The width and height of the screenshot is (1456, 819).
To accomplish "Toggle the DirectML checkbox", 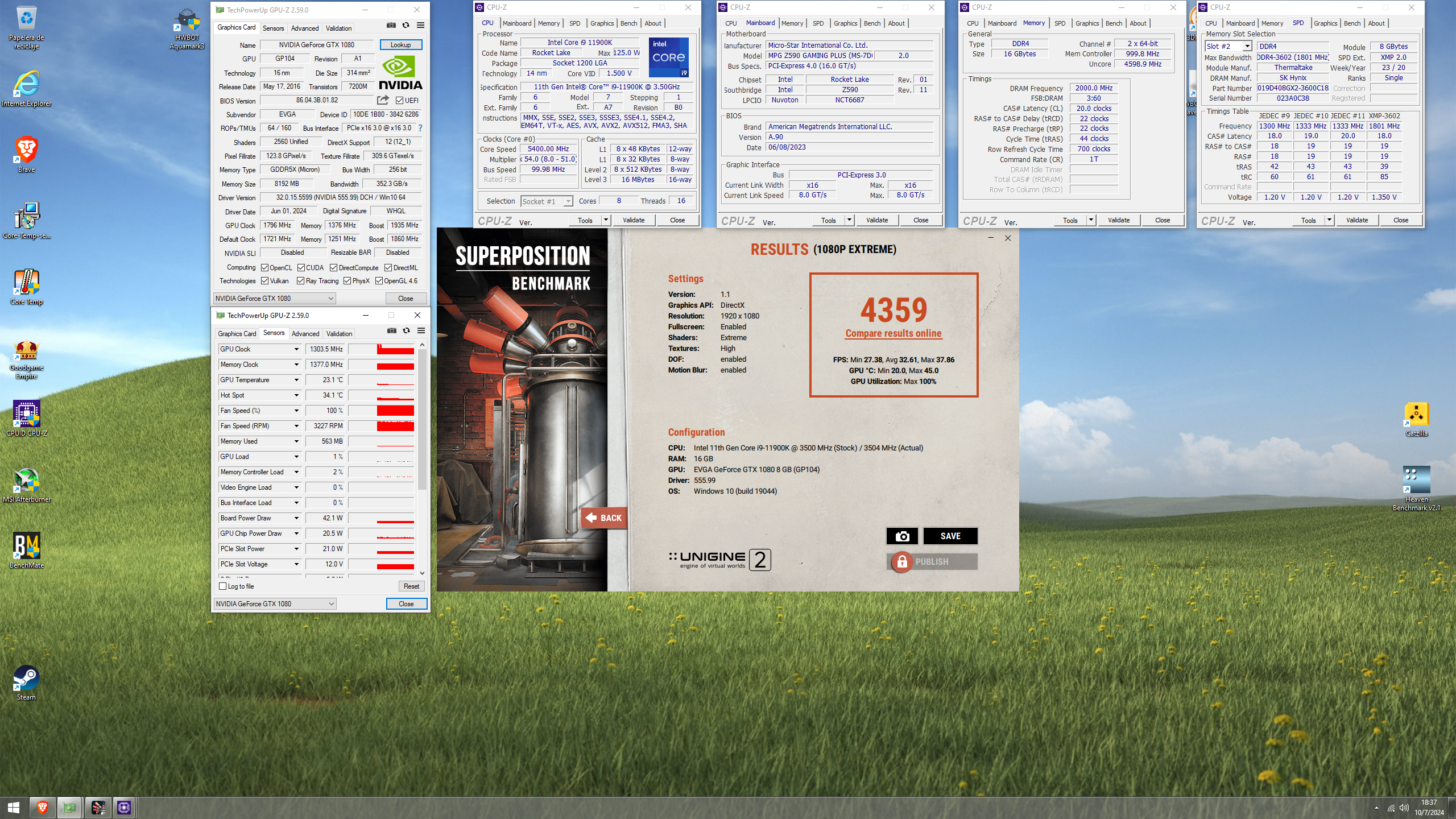I will pyautogui.click(x=388, y=268).
